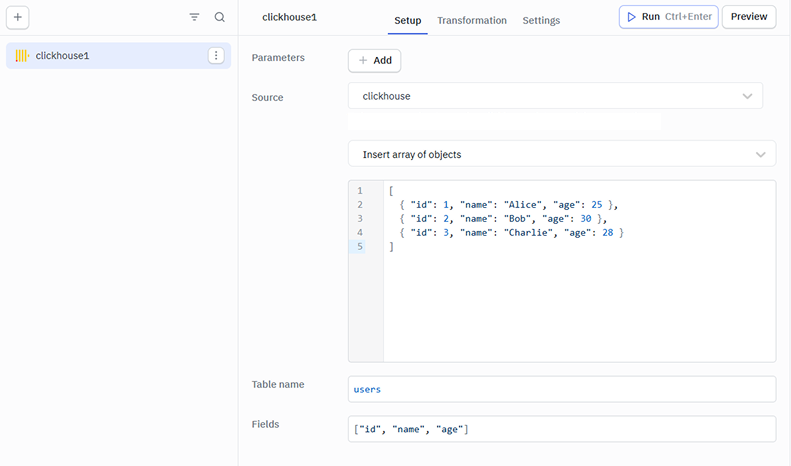The image size is (791, 466).
Task: Expand the Source clickhouse dropdown
Action: click(555, 96)
